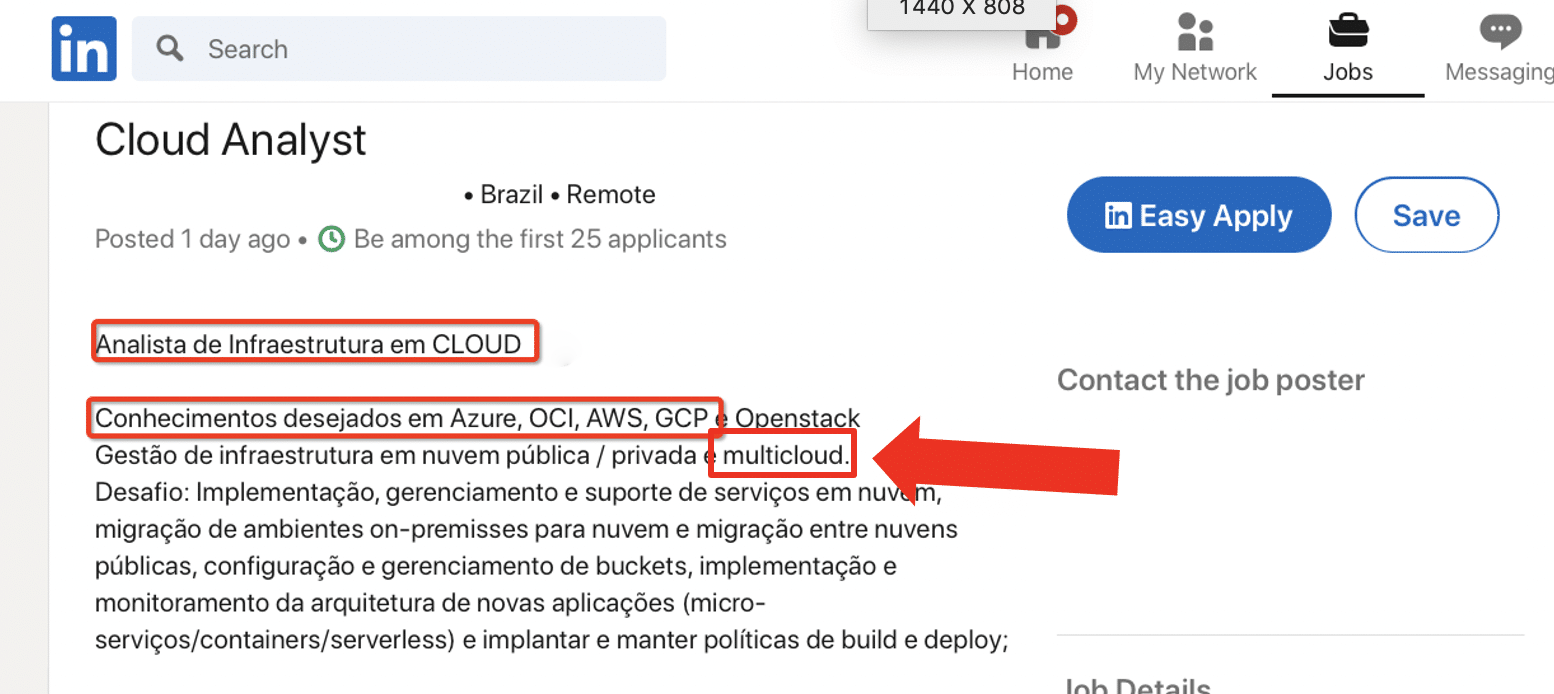
Task: Open My Network from the top bar
Action: tap(1194, 45)
